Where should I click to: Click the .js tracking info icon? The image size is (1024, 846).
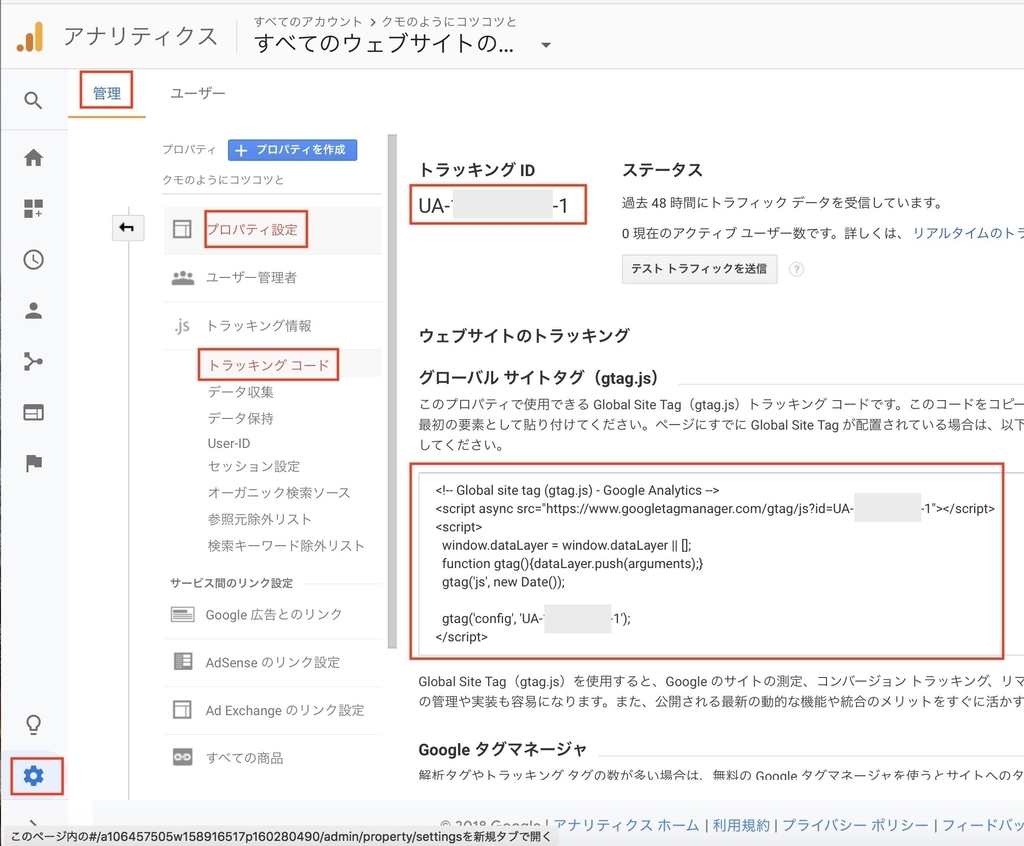click(182, 325)
